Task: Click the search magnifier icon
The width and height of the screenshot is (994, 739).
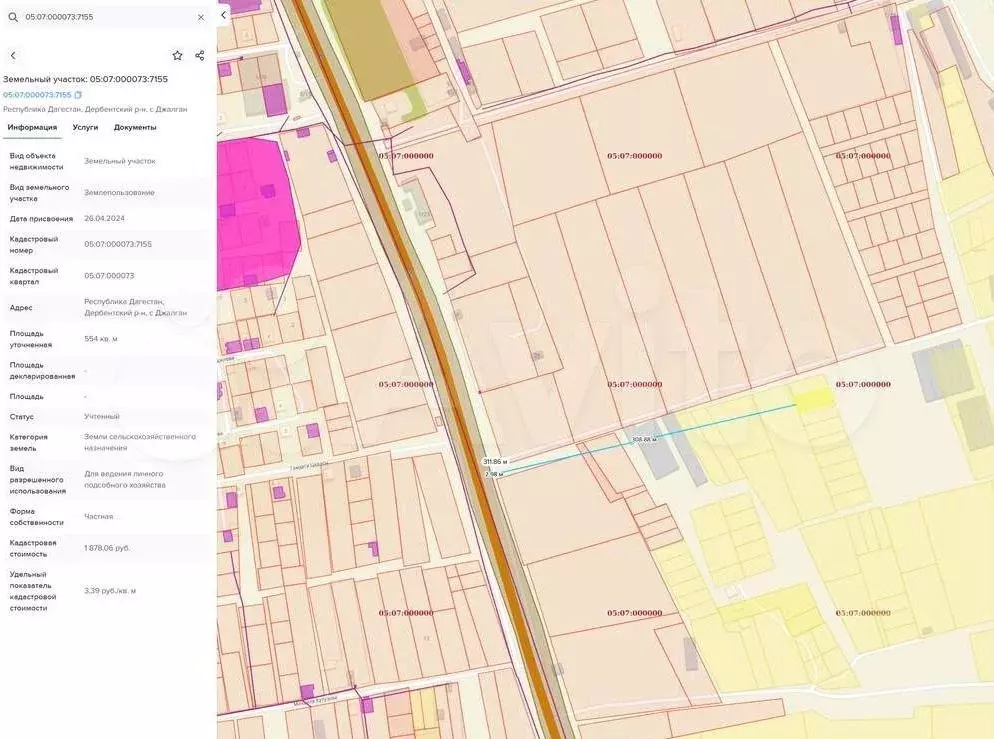Action: point(13,17)
